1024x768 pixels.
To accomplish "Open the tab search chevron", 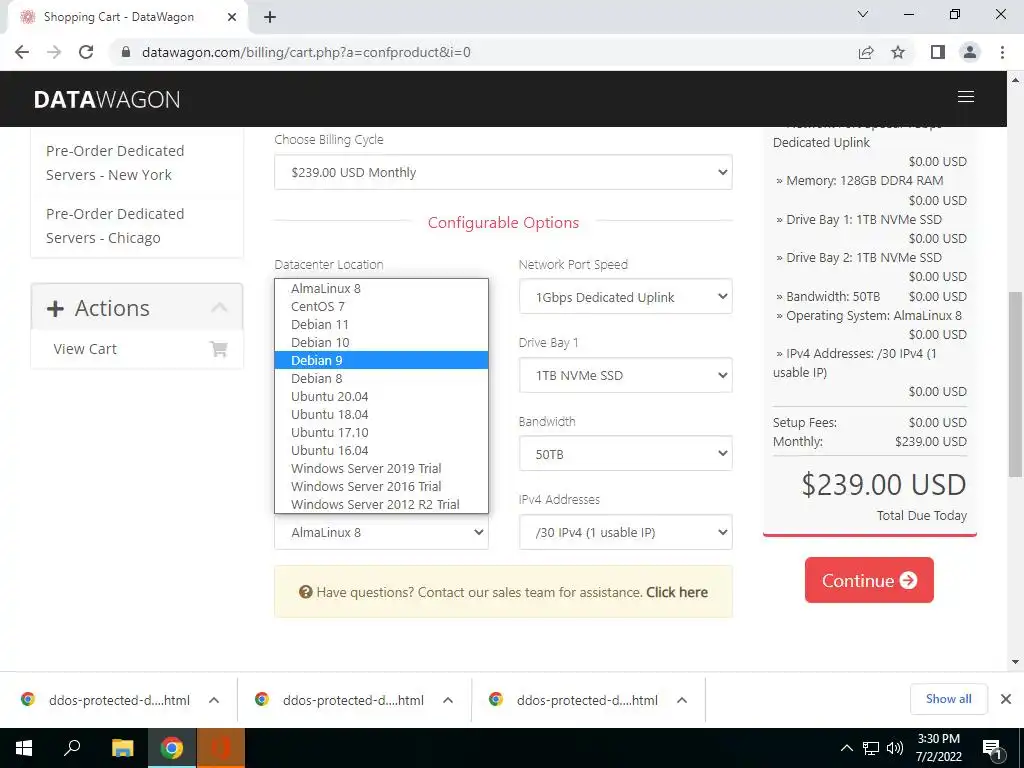I will [863, 14].
